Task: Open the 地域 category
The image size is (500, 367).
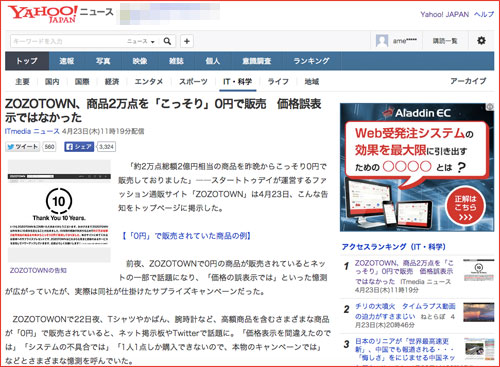Action: 312,82
